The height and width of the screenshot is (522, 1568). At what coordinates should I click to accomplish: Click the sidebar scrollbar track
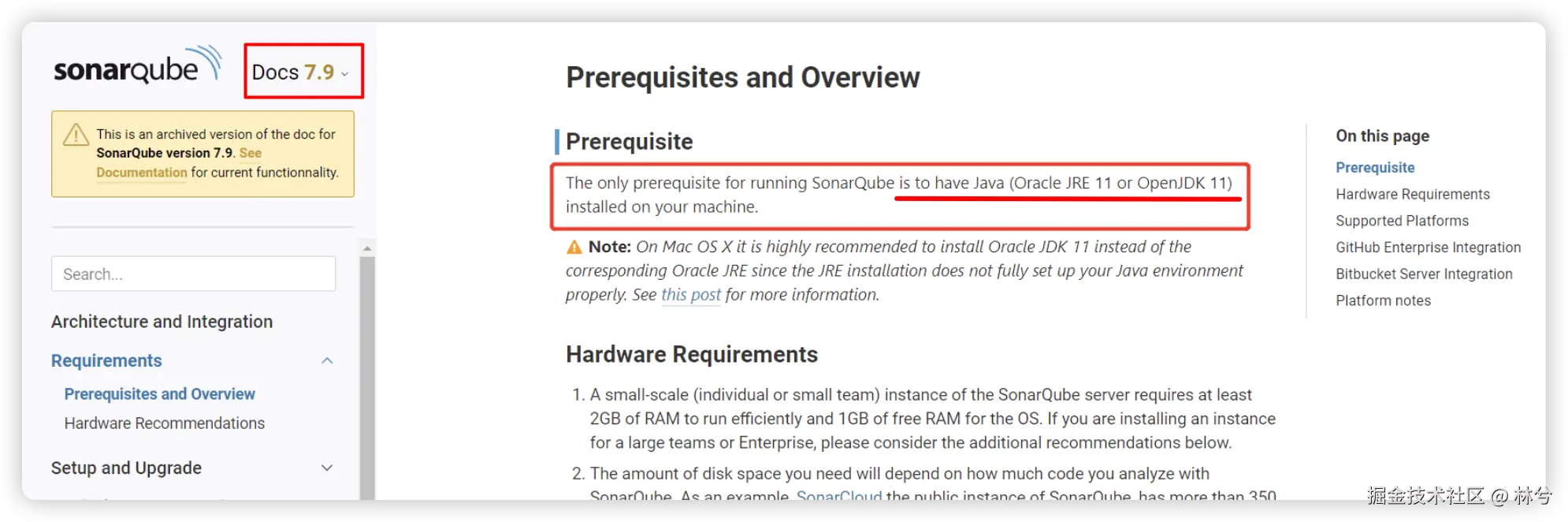coord(367,378)
